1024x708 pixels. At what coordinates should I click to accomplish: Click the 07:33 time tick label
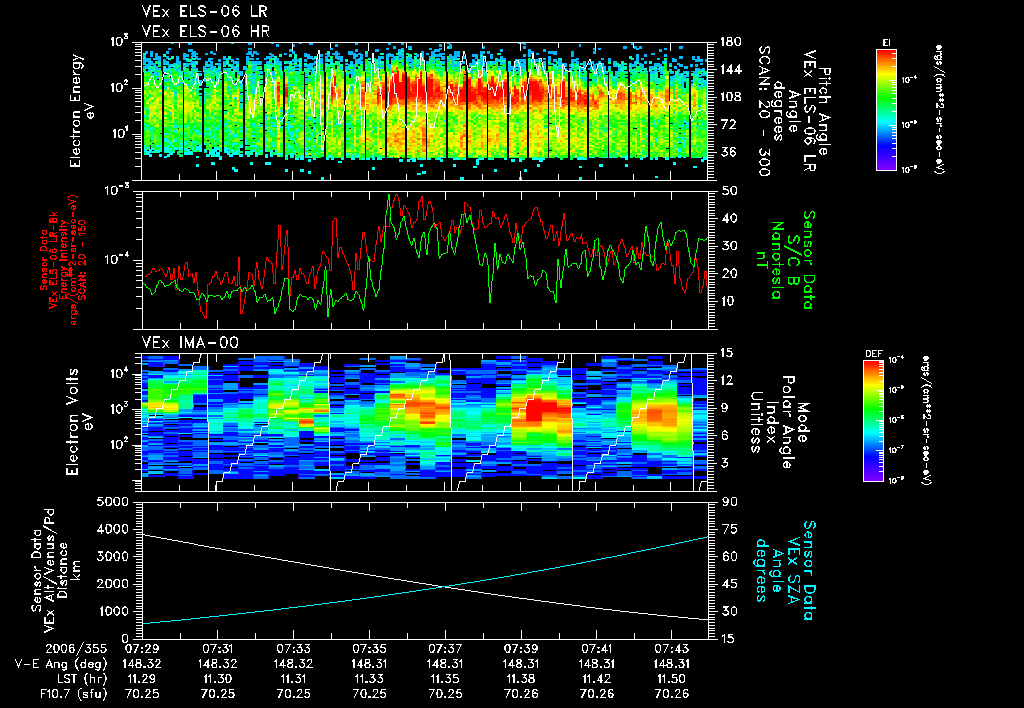293,649
